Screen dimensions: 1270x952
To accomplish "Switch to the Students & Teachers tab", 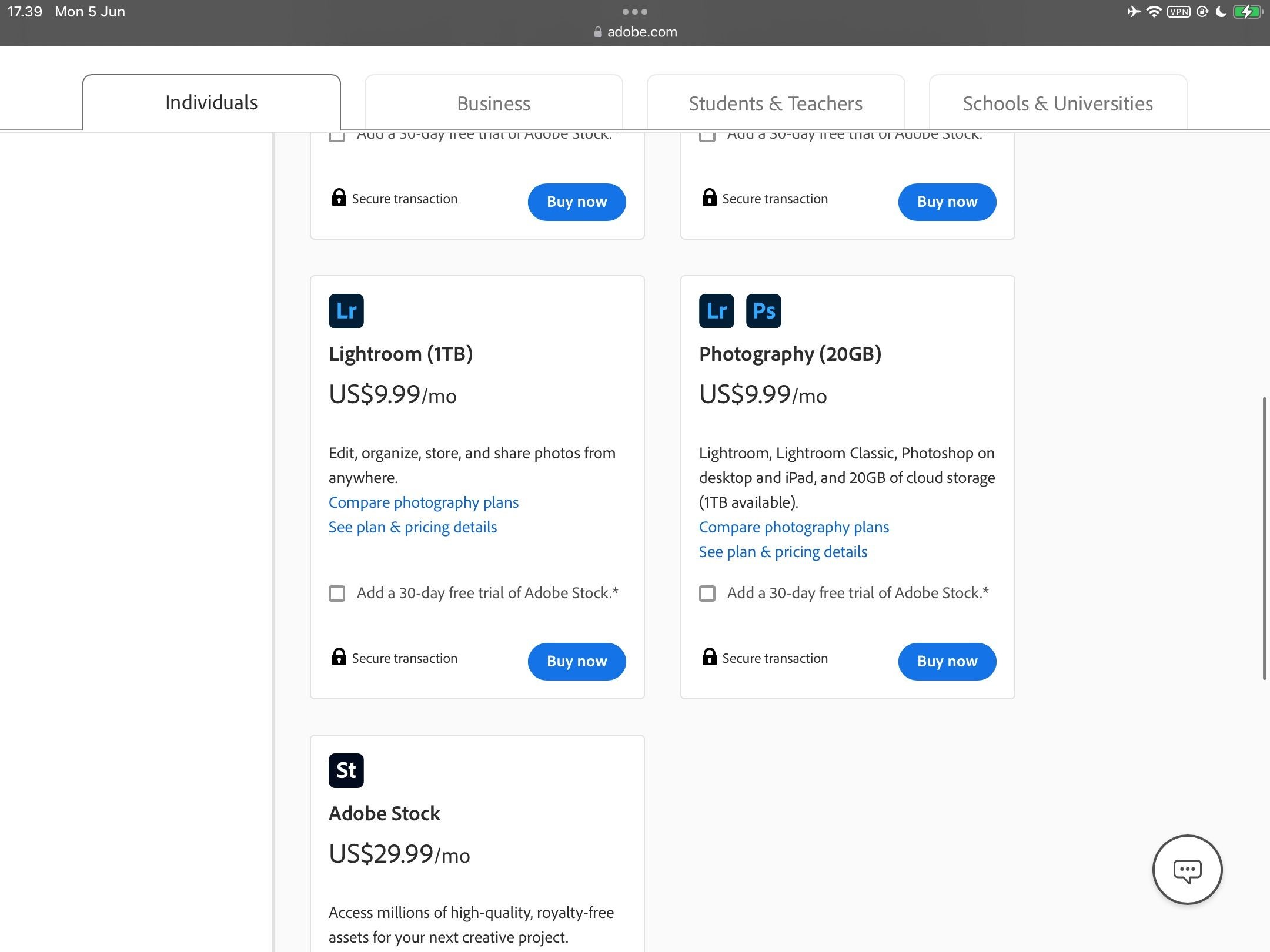I will click(x=776, y=103).
